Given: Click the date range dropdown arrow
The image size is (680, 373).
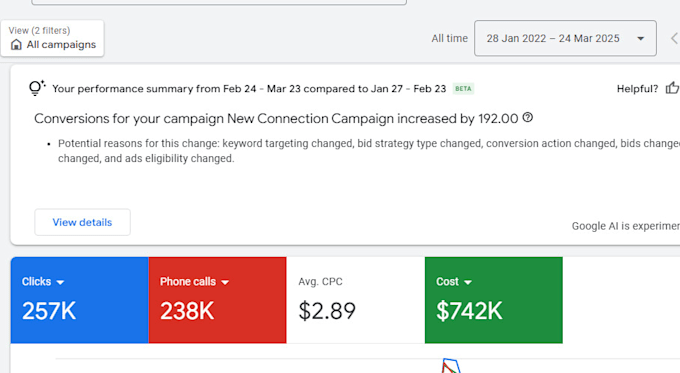Looking at the screenshot, I should click(641, 39).
